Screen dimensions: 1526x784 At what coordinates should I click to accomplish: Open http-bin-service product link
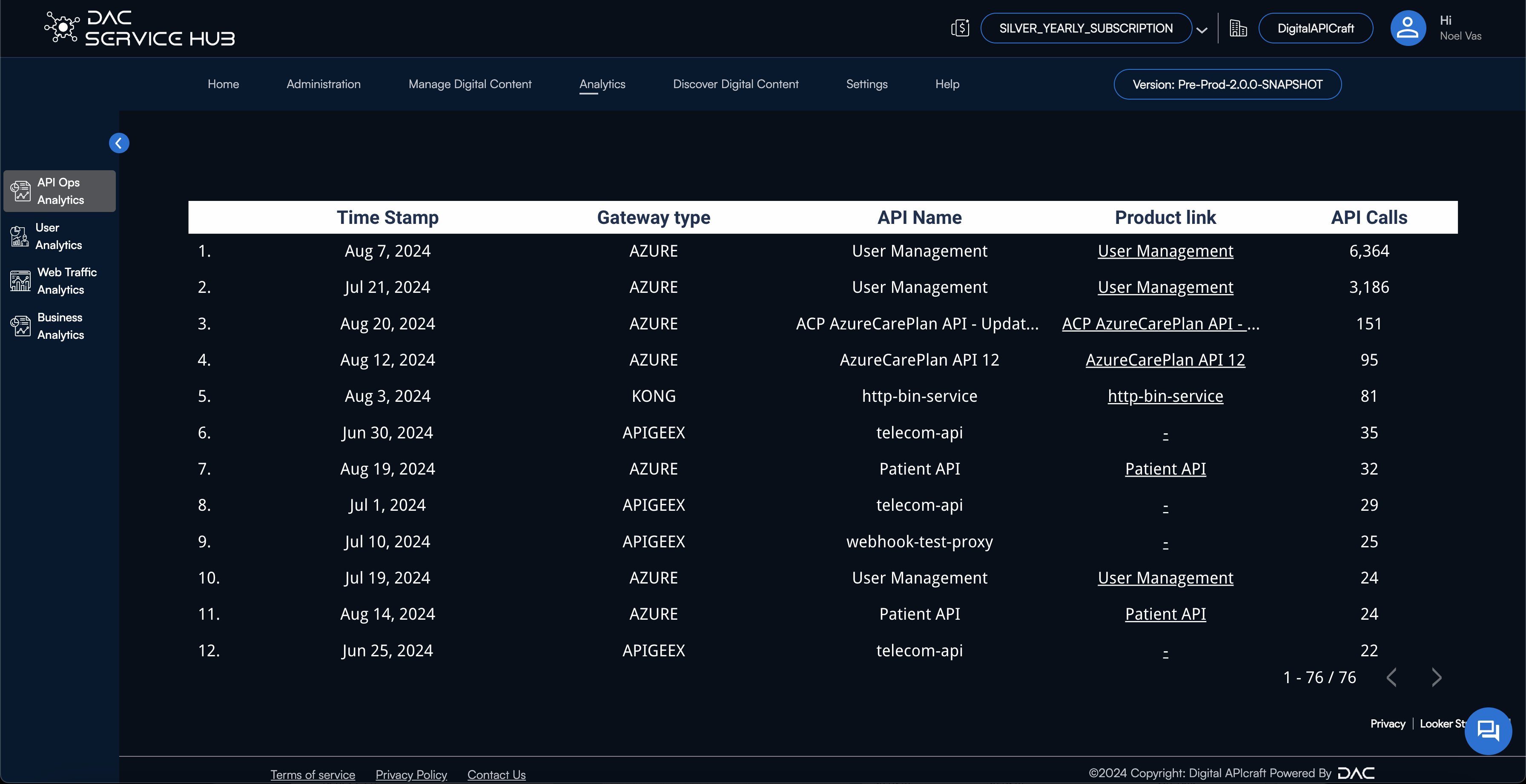1165,396
